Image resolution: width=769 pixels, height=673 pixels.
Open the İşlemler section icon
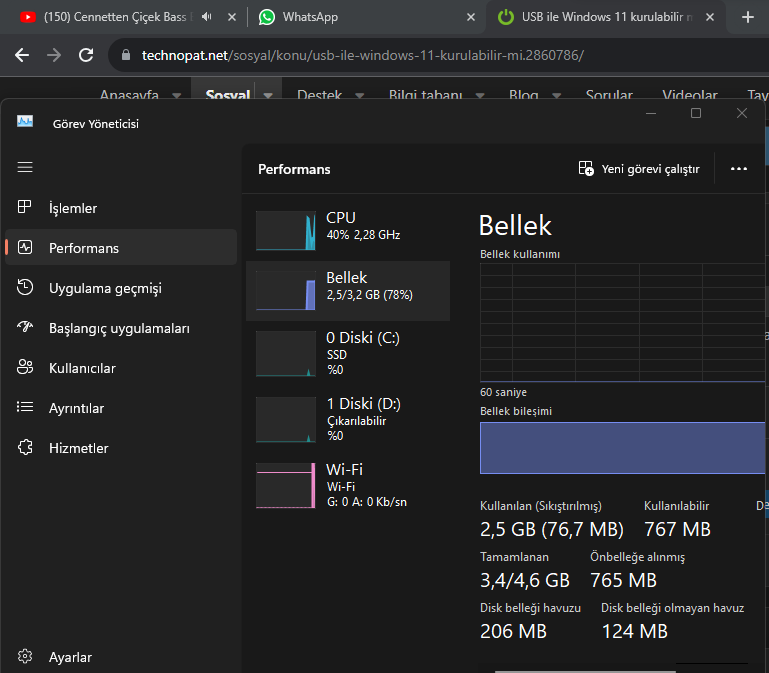tap(26, 208)
